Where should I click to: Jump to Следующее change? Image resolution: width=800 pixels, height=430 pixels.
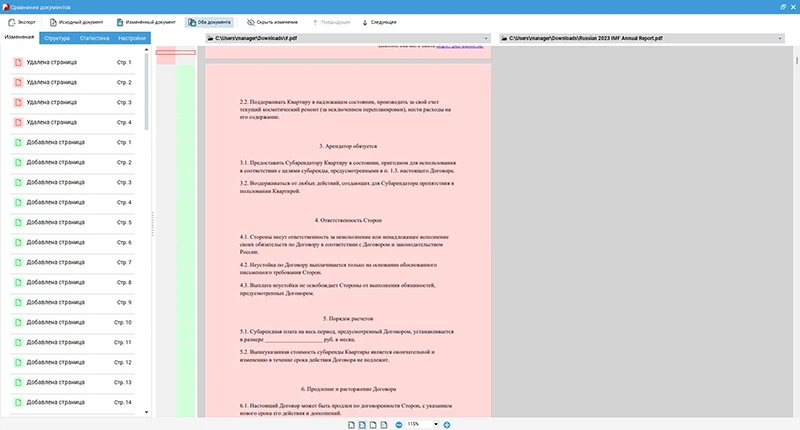[379, 22]
